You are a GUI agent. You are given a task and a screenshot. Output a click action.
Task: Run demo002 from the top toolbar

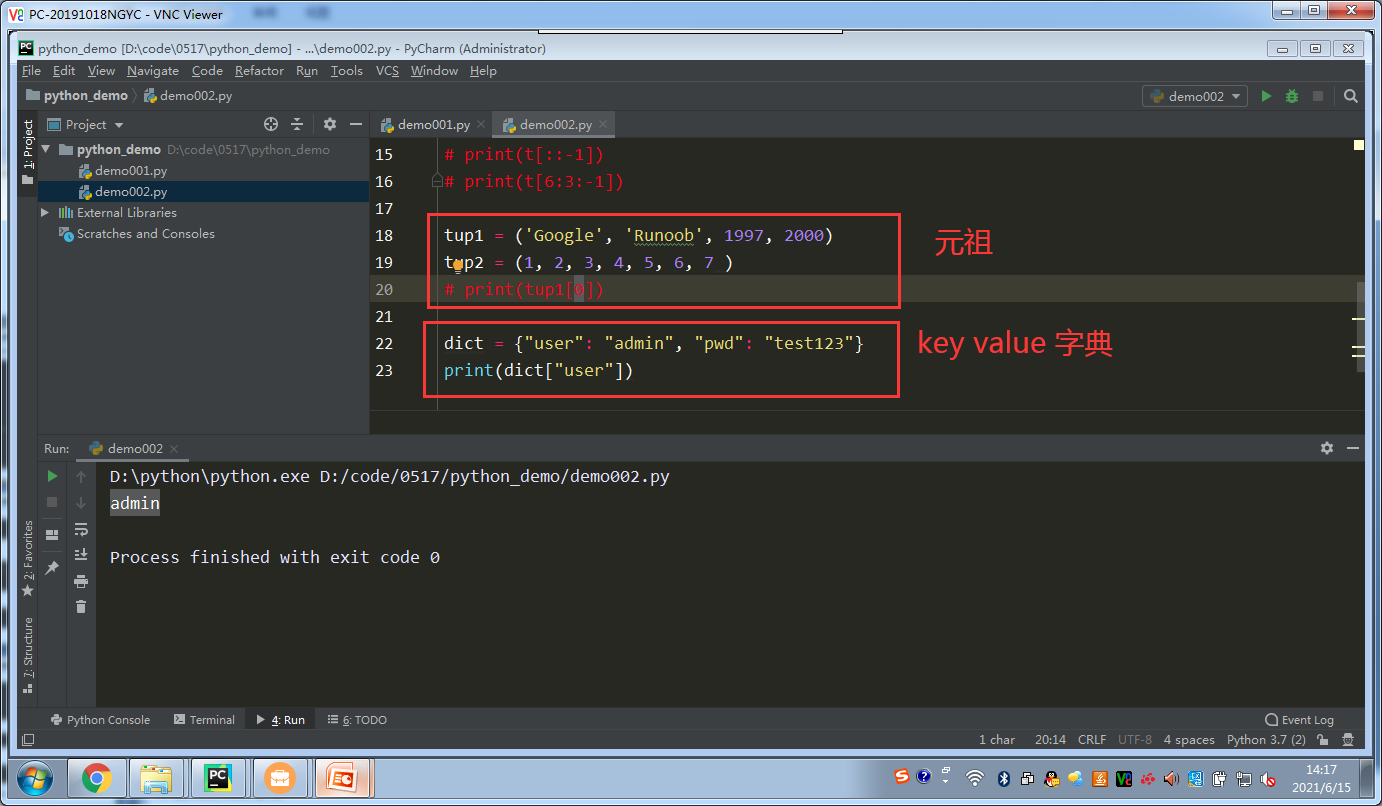click(1266, 96)
